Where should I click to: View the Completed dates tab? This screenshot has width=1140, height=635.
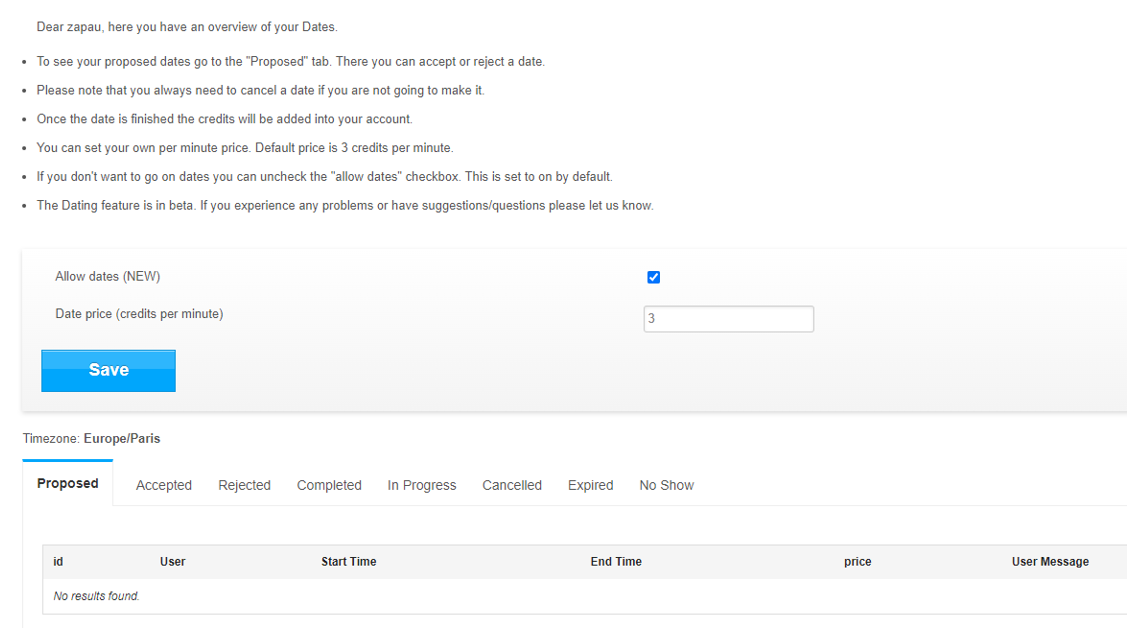click(329, 485)
